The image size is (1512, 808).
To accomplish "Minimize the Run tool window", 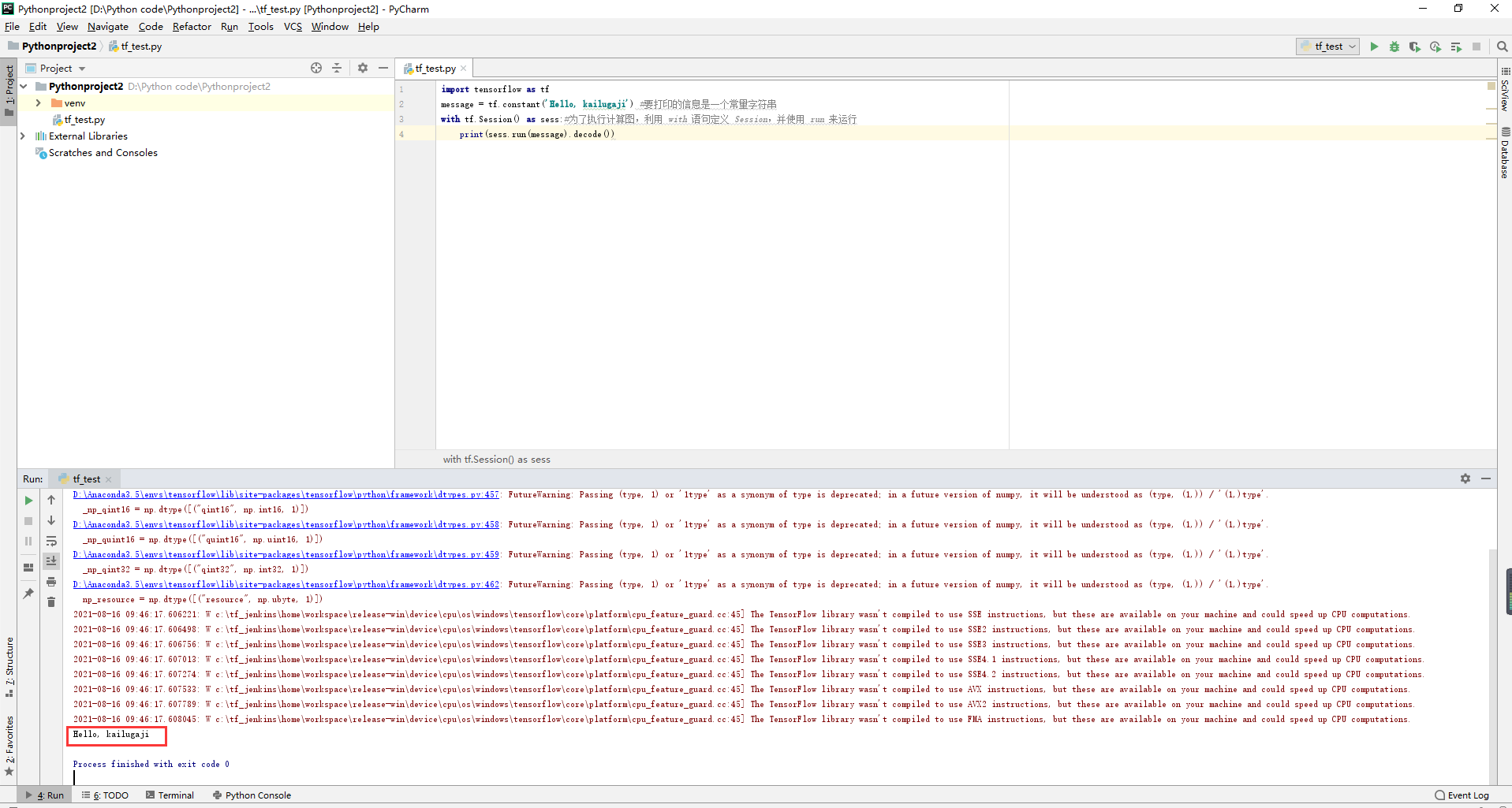I will 1486,478.
